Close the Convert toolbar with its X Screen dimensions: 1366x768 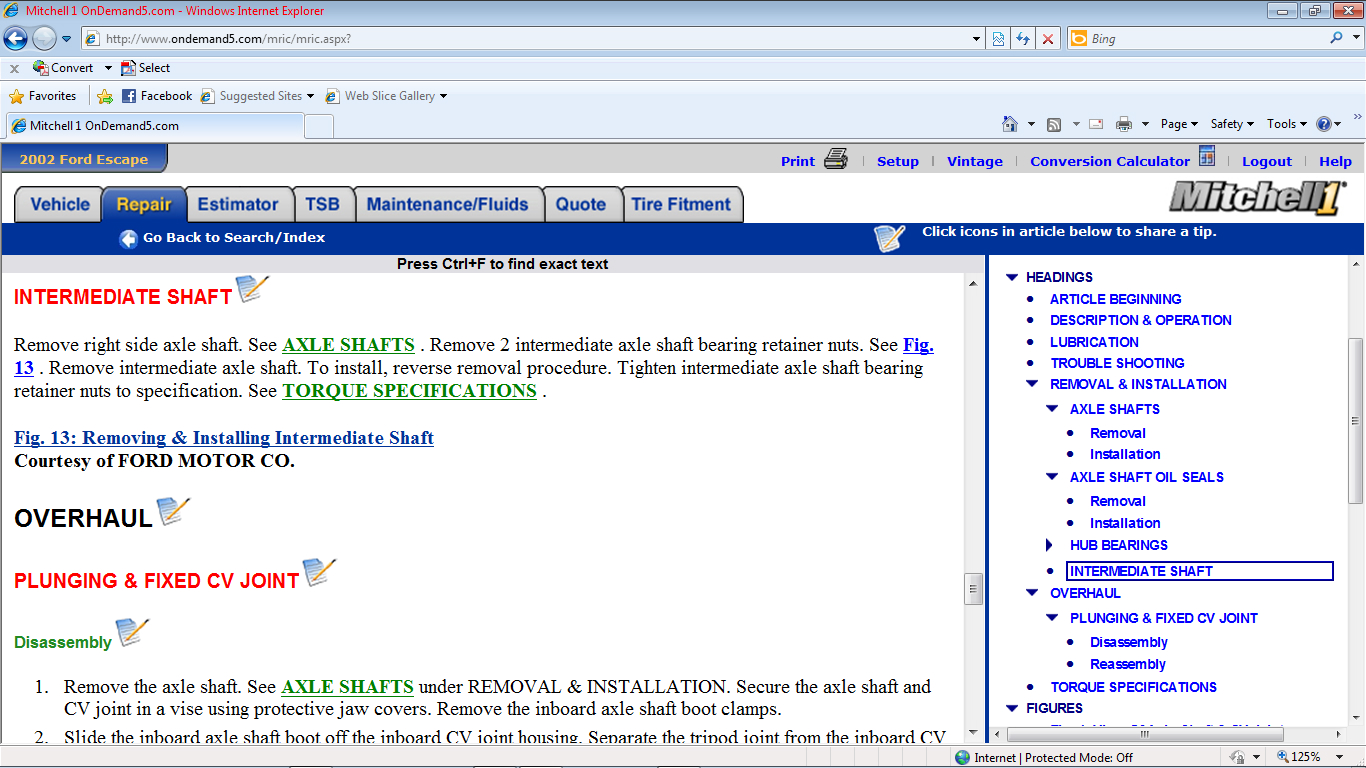pyautogui.click(x=14, y=69)
